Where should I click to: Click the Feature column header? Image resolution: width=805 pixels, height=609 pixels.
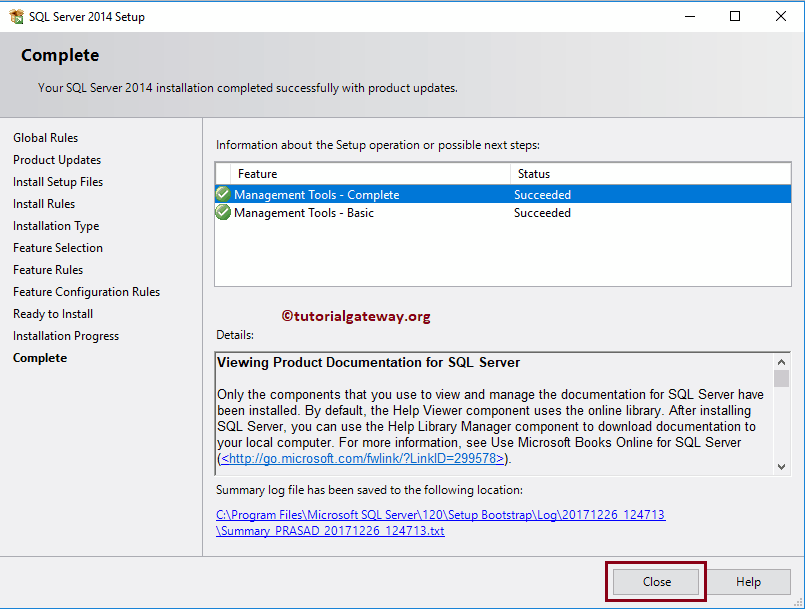370,174
